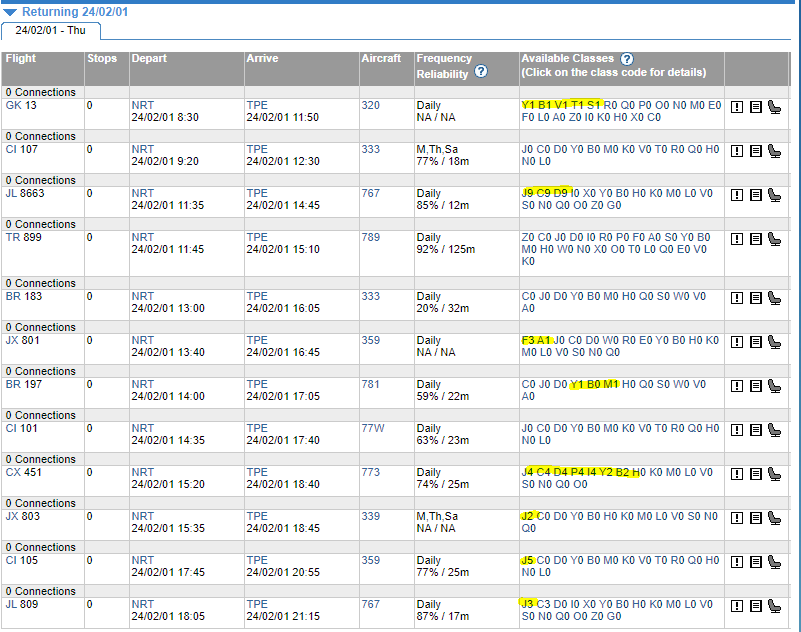Open the TR 899 flight link
The image size is (801, 632).
[x=23, y=237]
